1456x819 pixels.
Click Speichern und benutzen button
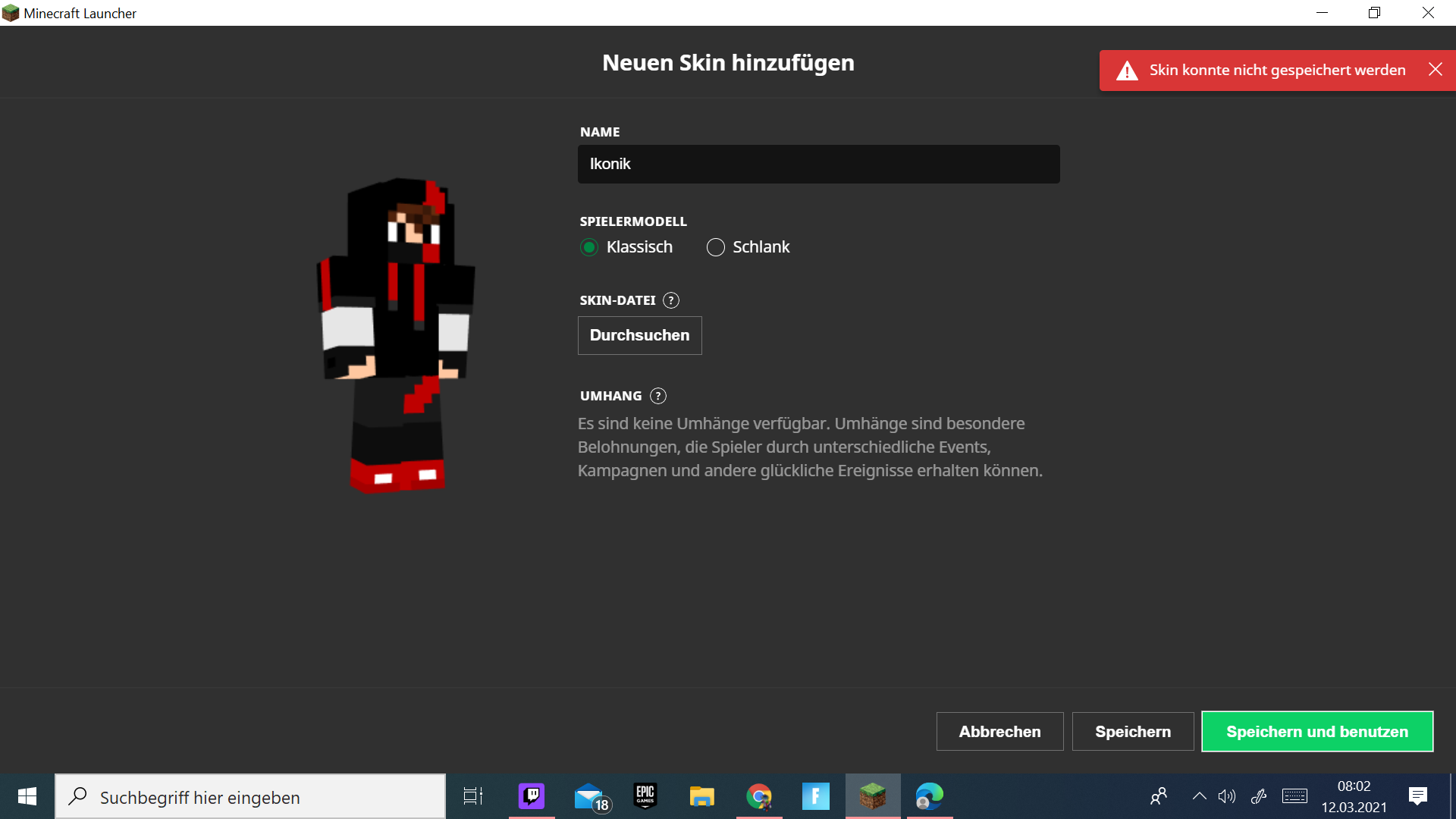click(1316, 732)
